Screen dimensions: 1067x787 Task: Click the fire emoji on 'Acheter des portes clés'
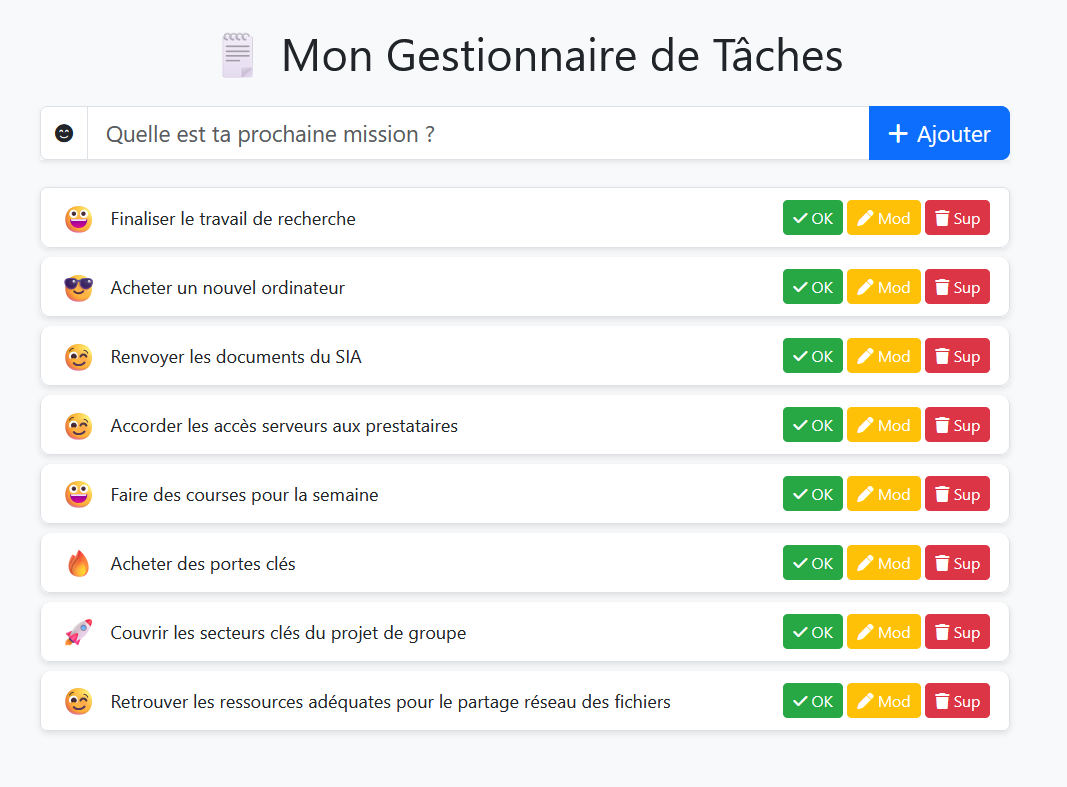pos(78,562)
